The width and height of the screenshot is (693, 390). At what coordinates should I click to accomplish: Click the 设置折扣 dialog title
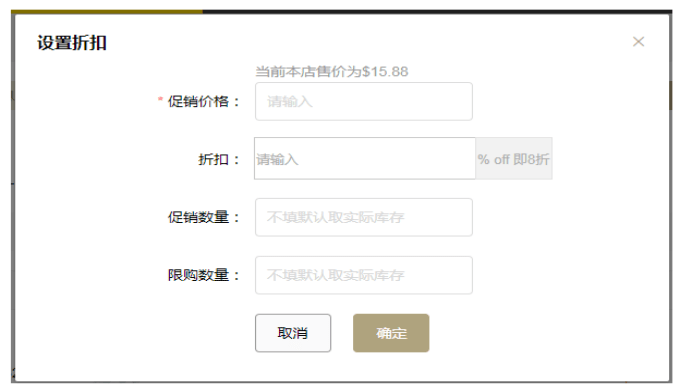tap(72, 43)
